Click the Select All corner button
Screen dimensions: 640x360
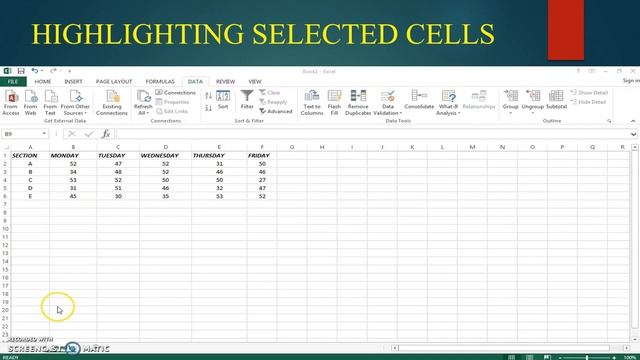click(5, 147)
